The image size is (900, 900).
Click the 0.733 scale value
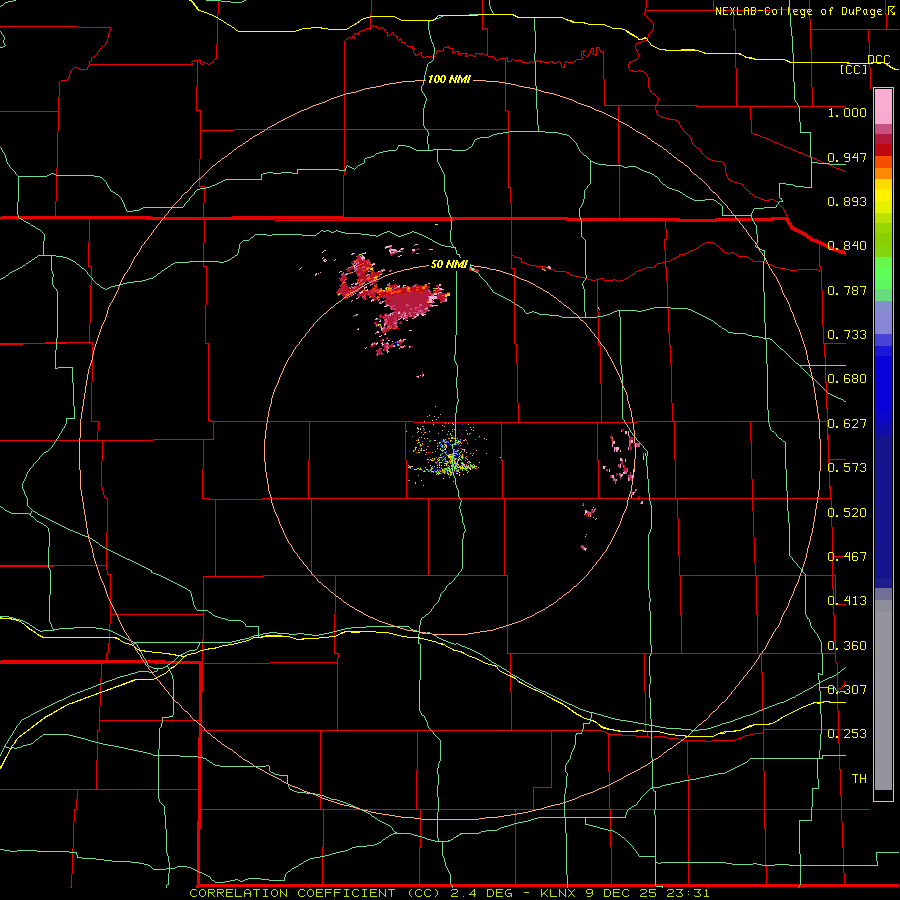(847, 335)
